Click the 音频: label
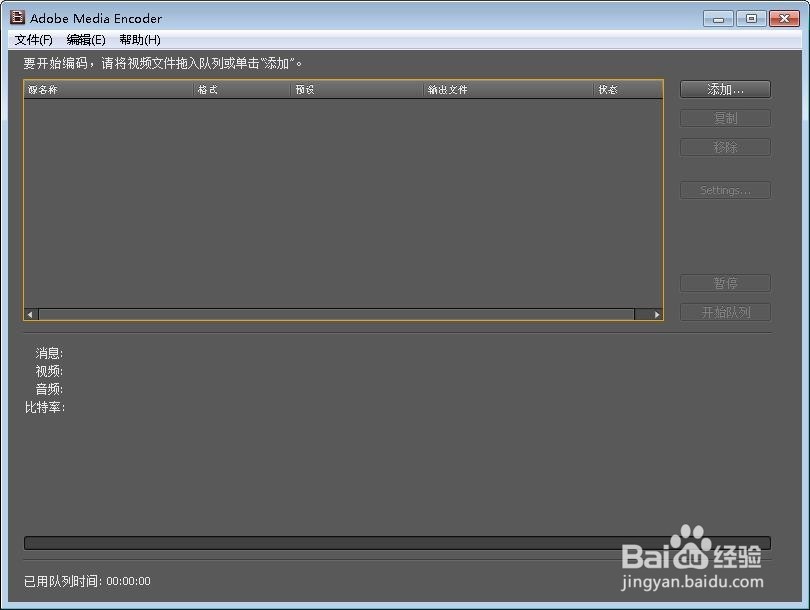The height and width of the screenshot is (610, 810). [49, 389]
